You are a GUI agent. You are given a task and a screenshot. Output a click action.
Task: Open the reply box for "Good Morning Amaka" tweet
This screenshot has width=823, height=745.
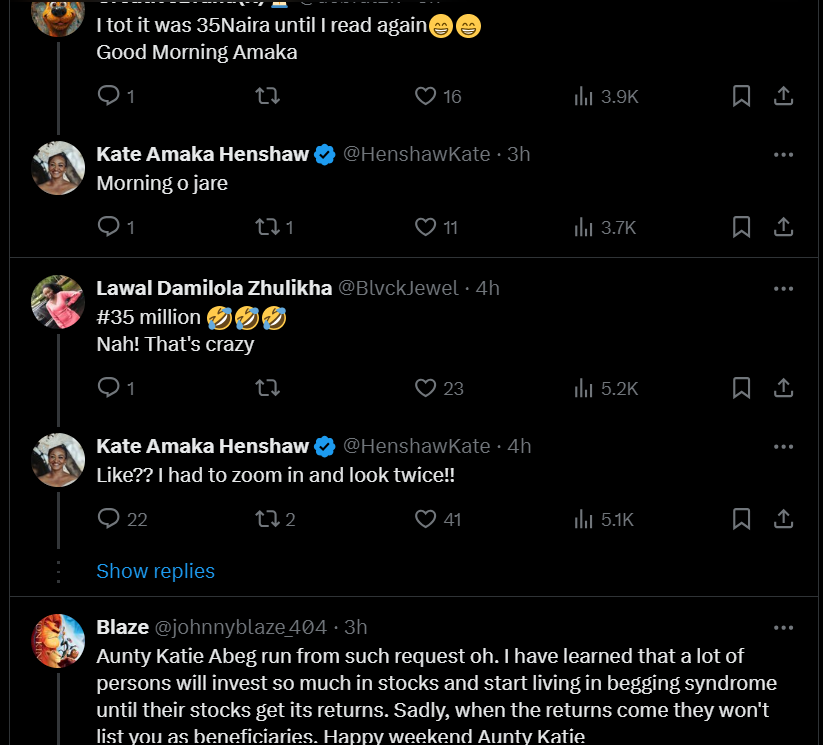coord(108,96)
